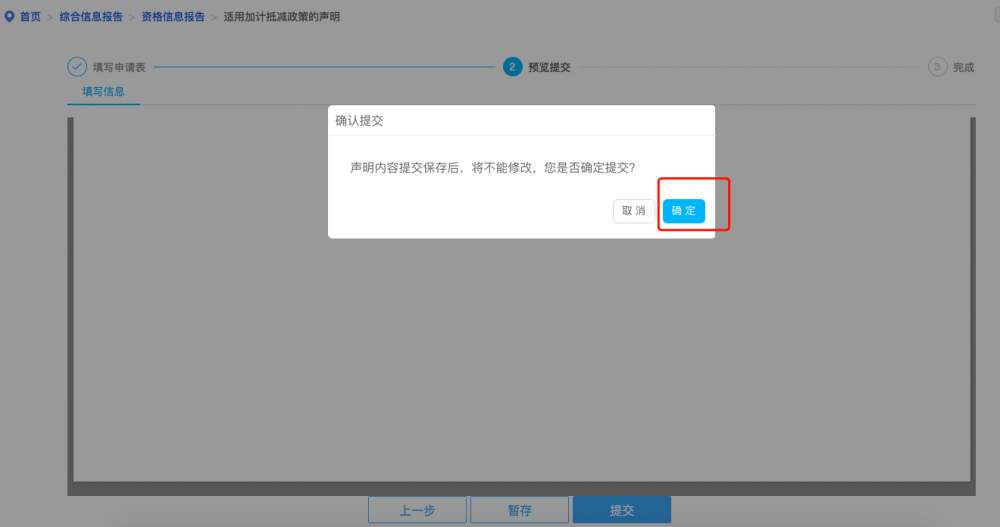1000x527 pixels.
Task: Click the 确认提交 dialog title bar
Action: (x=520, y=120)
